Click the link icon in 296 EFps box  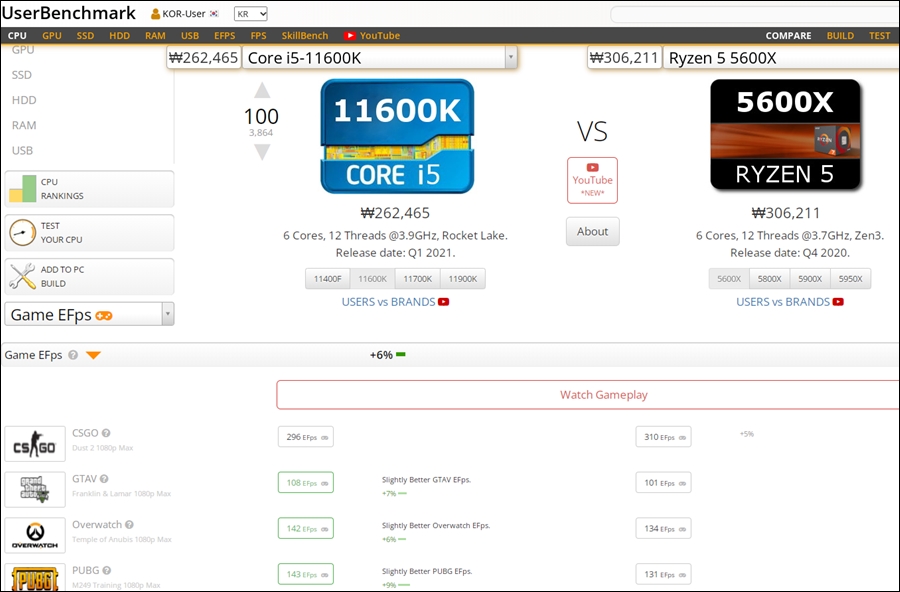324,438
